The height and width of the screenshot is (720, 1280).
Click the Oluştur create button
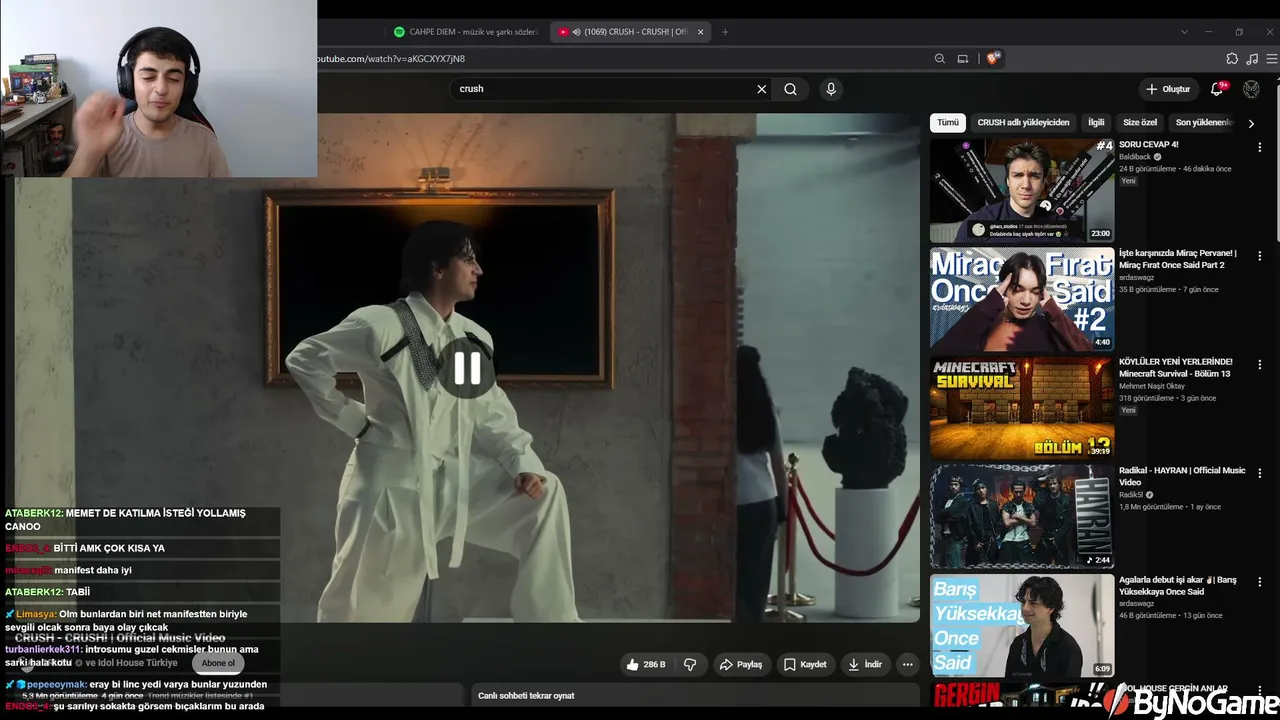coord(1168,89)
